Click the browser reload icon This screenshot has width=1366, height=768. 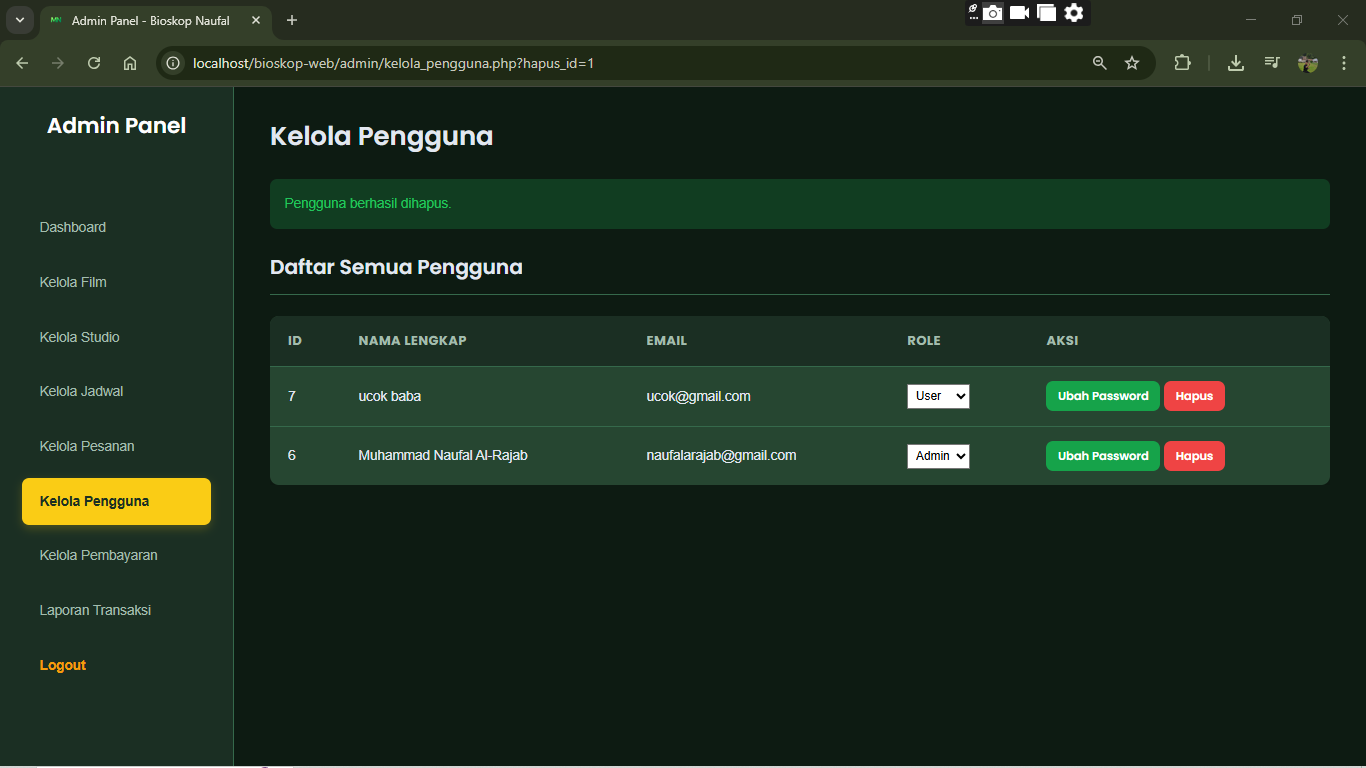[x=94, y=63]
